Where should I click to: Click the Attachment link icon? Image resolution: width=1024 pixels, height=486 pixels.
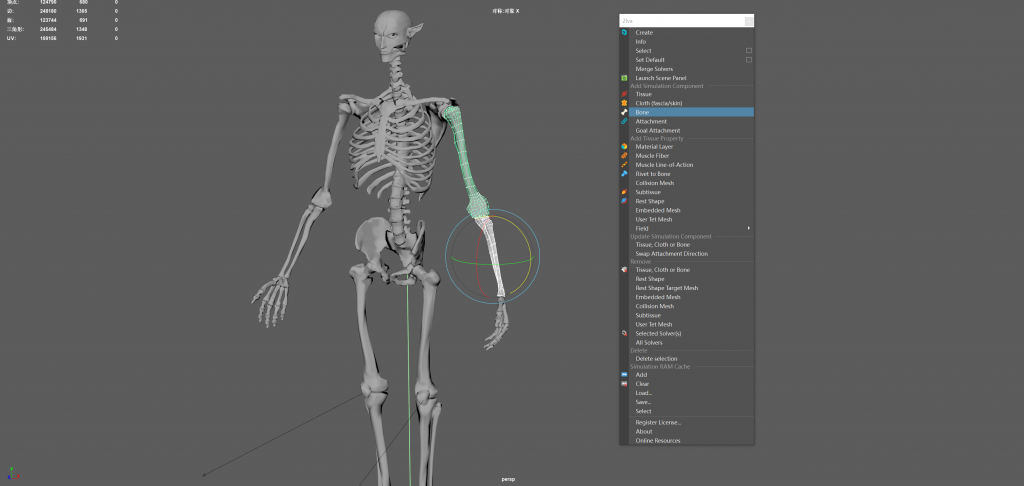click(x=624, y=121)
